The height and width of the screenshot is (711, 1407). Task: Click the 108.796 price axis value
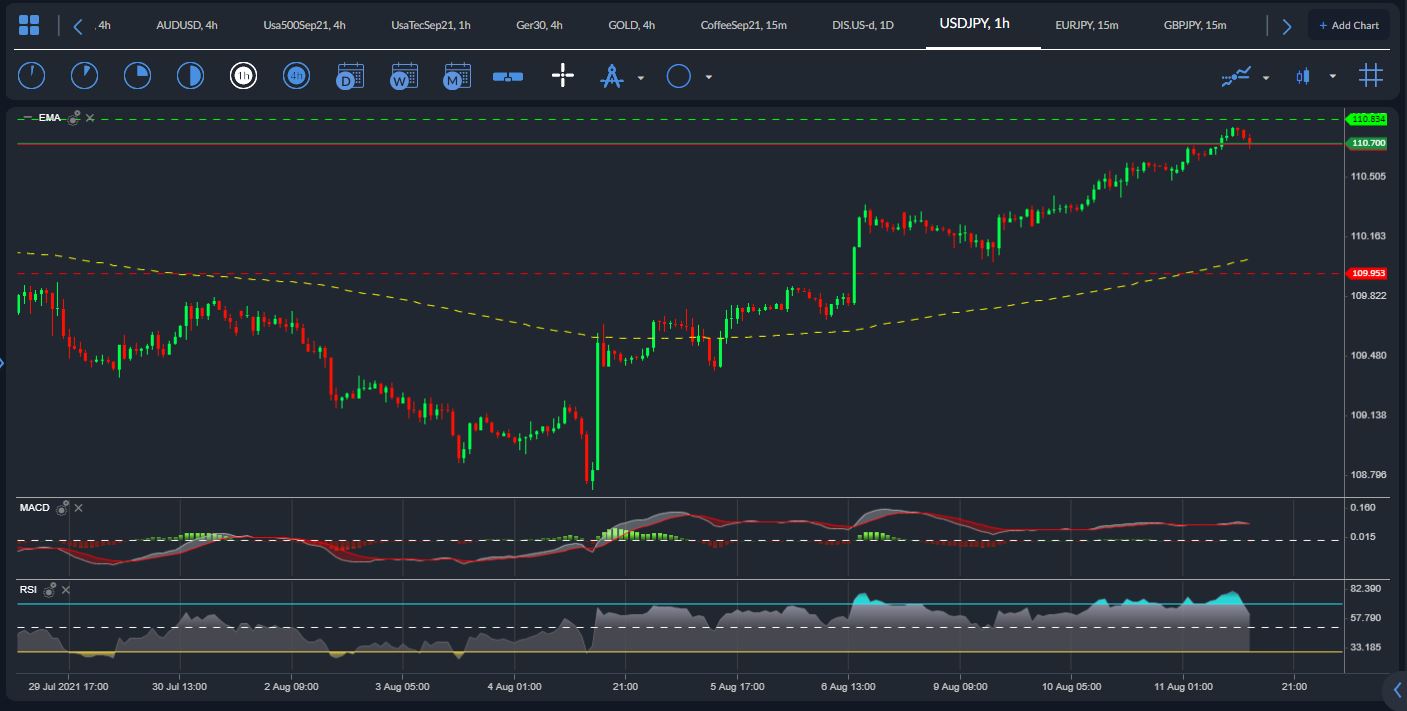coord(1368,474)
